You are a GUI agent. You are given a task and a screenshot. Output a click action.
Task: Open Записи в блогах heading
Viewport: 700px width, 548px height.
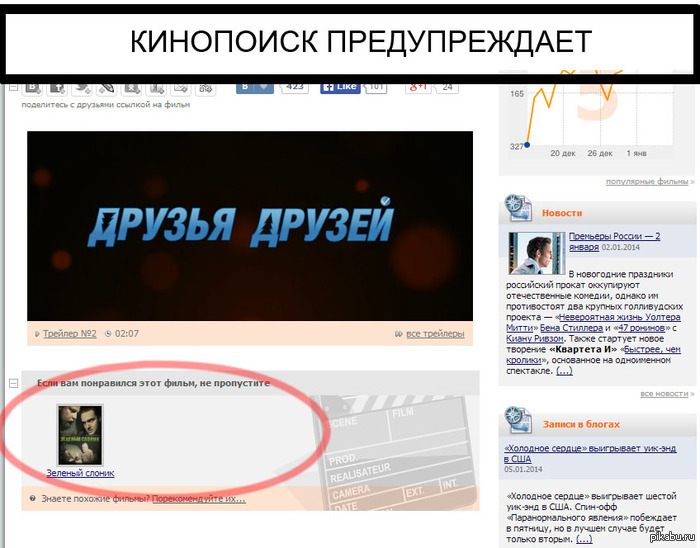coord(581,424)
